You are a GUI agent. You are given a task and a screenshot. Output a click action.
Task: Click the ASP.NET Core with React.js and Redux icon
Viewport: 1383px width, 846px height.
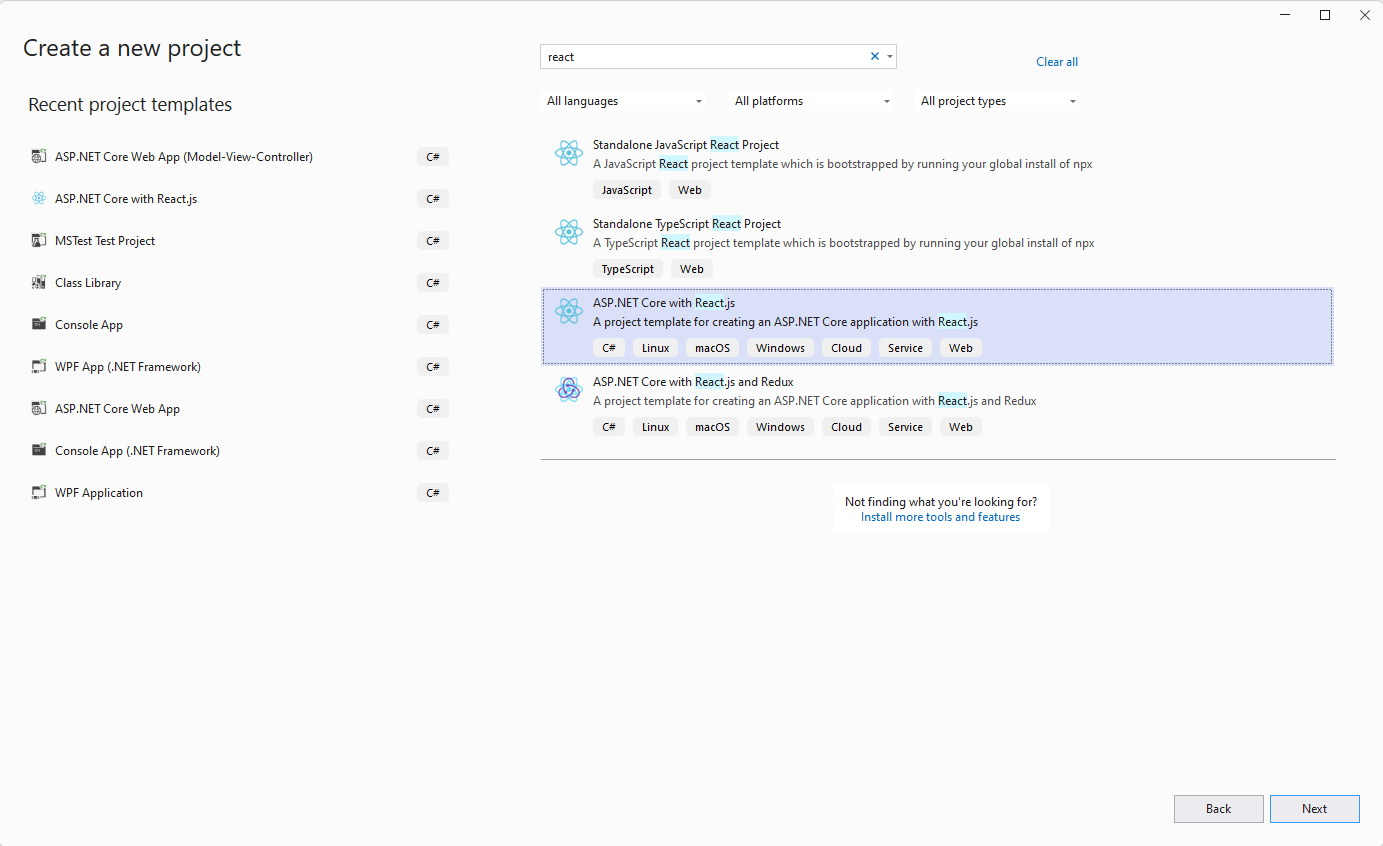[569, 390]
